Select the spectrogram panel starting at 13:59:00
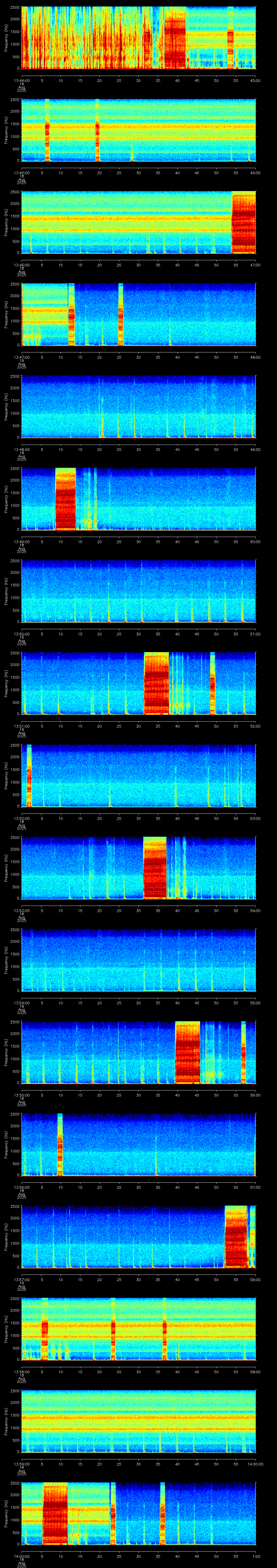Image resolution: width=277 pixels, height=1568 pixels. tap(139, 1421)
